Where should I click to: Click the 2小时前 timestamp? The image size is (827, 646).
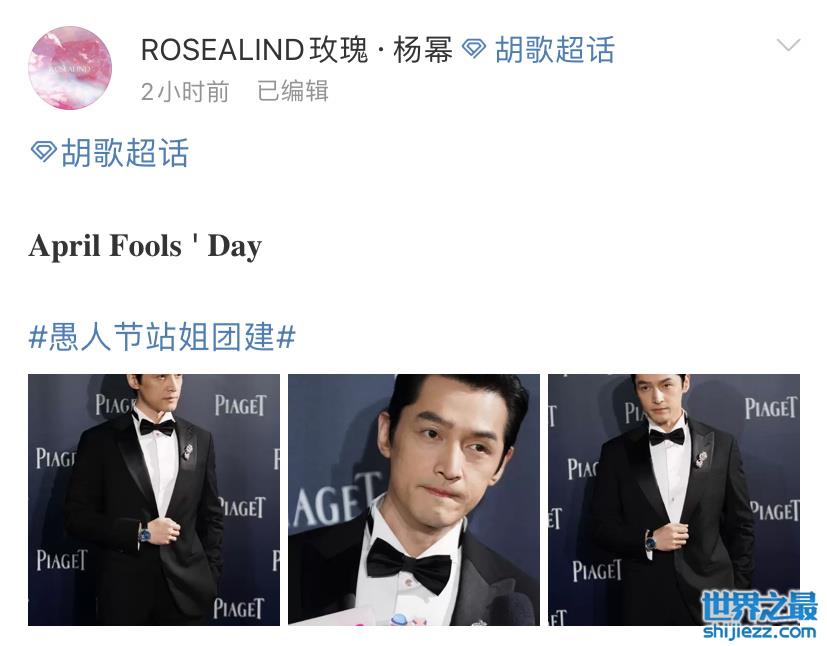[x=185, y=91]
